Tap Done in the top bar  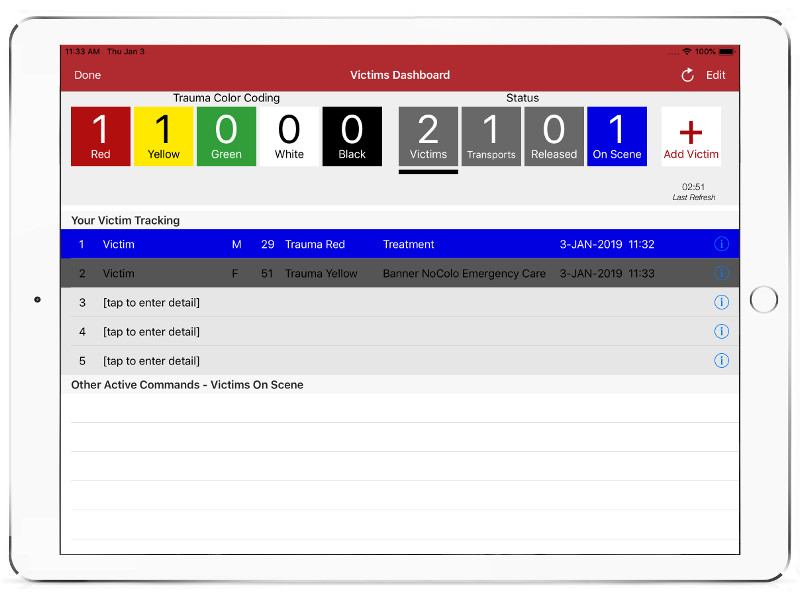pyautogui.click(x=88, y=75)
